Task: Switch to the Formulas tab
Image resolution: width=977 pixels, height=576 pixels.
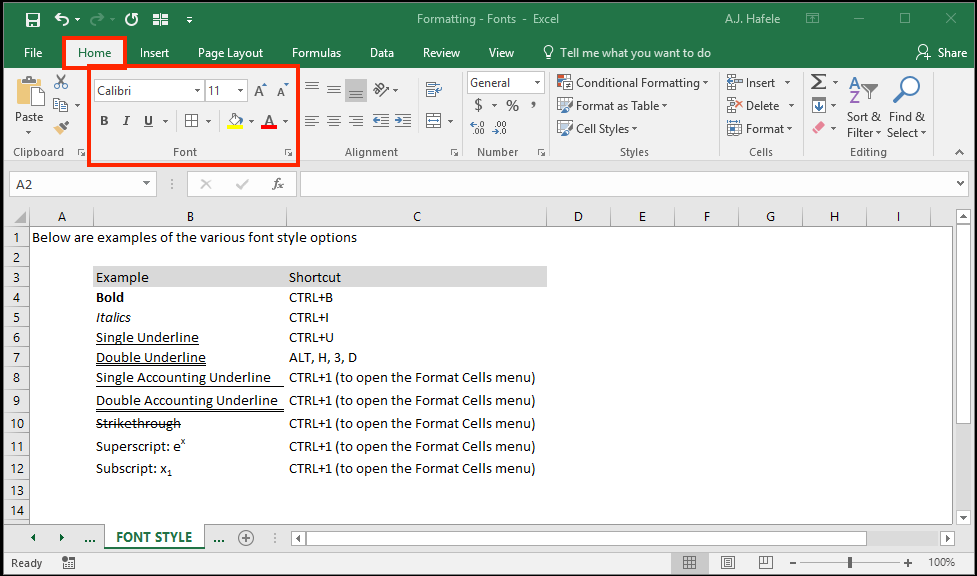Action: (x=317, y=53)
